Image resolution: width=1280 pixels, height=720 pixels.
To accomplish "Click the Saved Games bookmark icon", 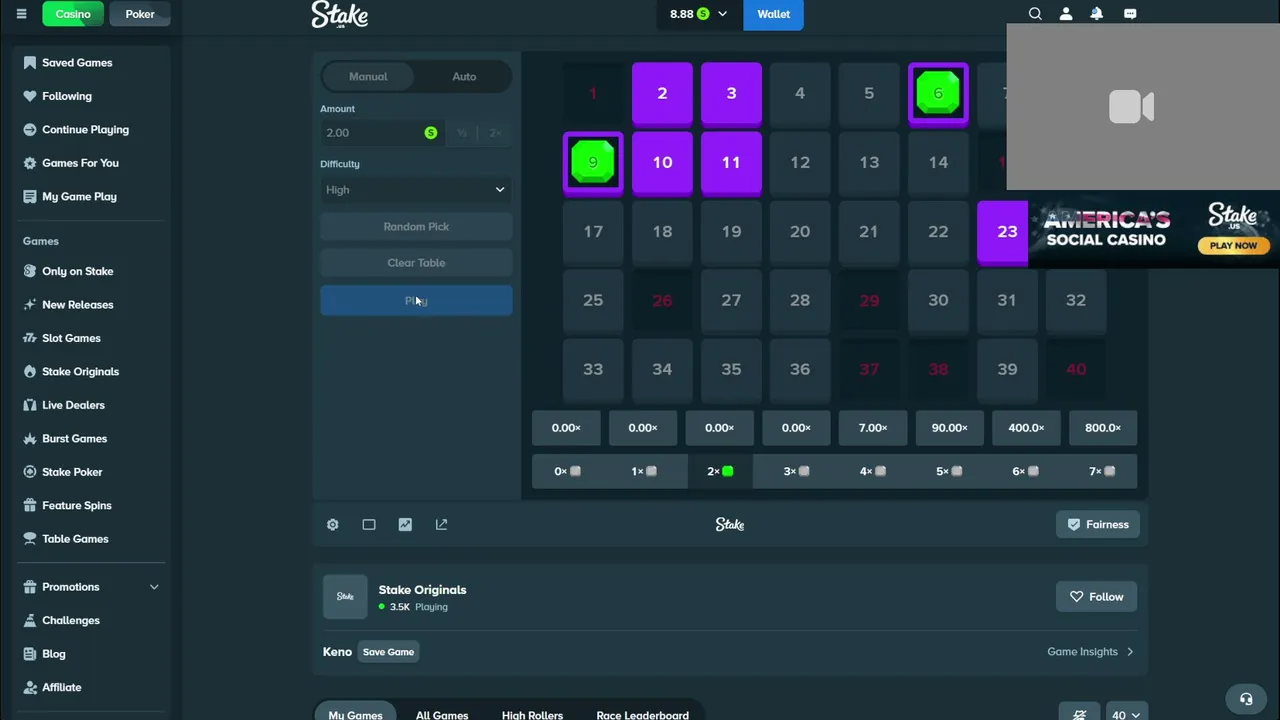I will 30,62.
